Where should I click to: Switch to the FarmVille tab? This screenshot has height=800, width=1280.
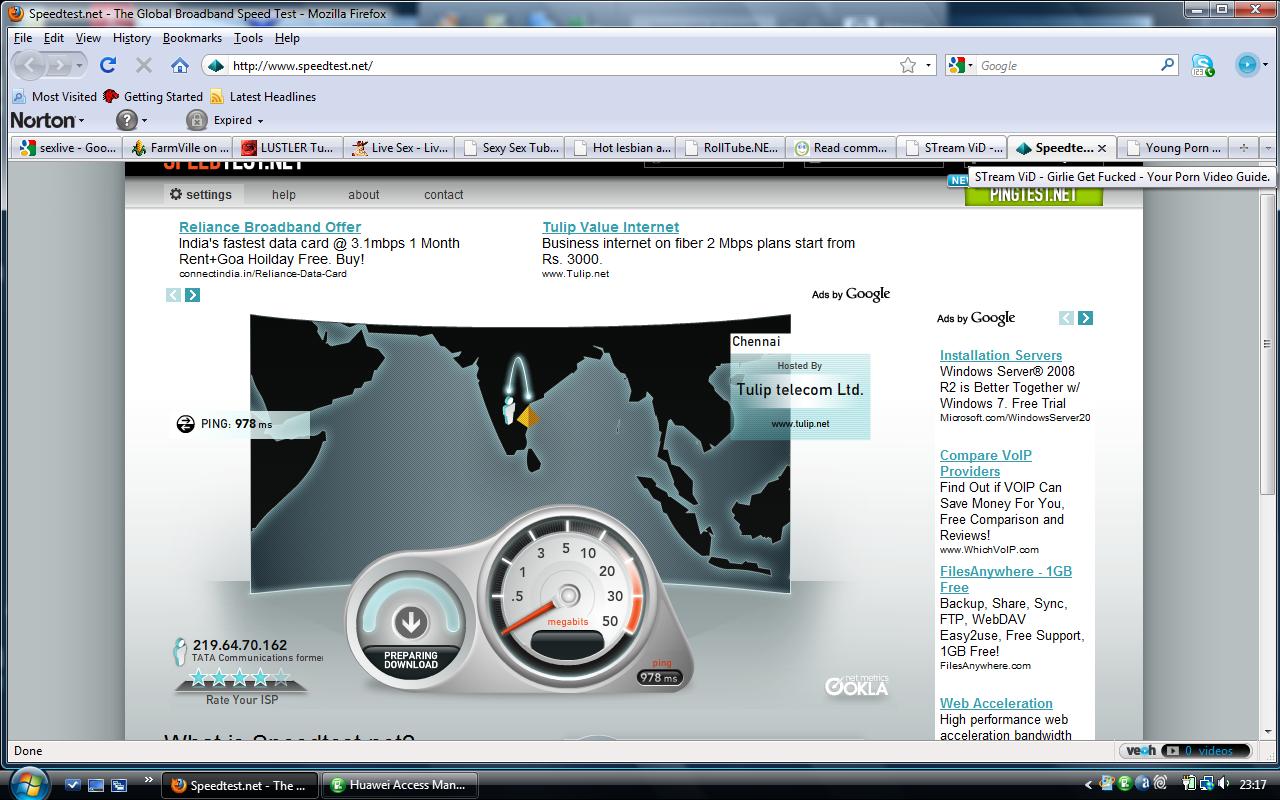click(x=179, y=147)
